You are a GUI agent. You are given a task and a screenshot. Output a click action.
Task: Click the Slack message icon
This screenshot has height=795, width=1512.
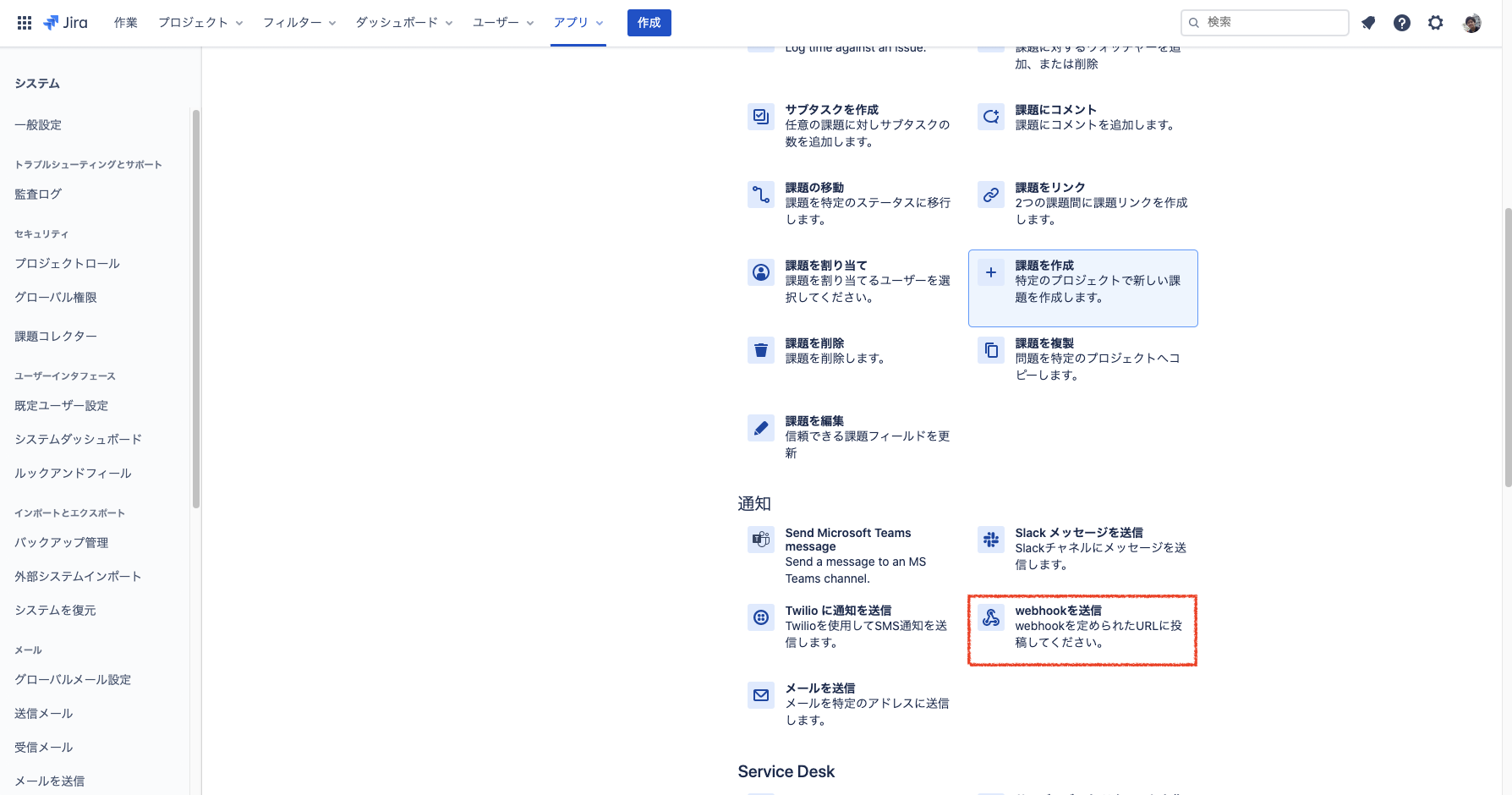pyautogui.click(x=991, y=540)
